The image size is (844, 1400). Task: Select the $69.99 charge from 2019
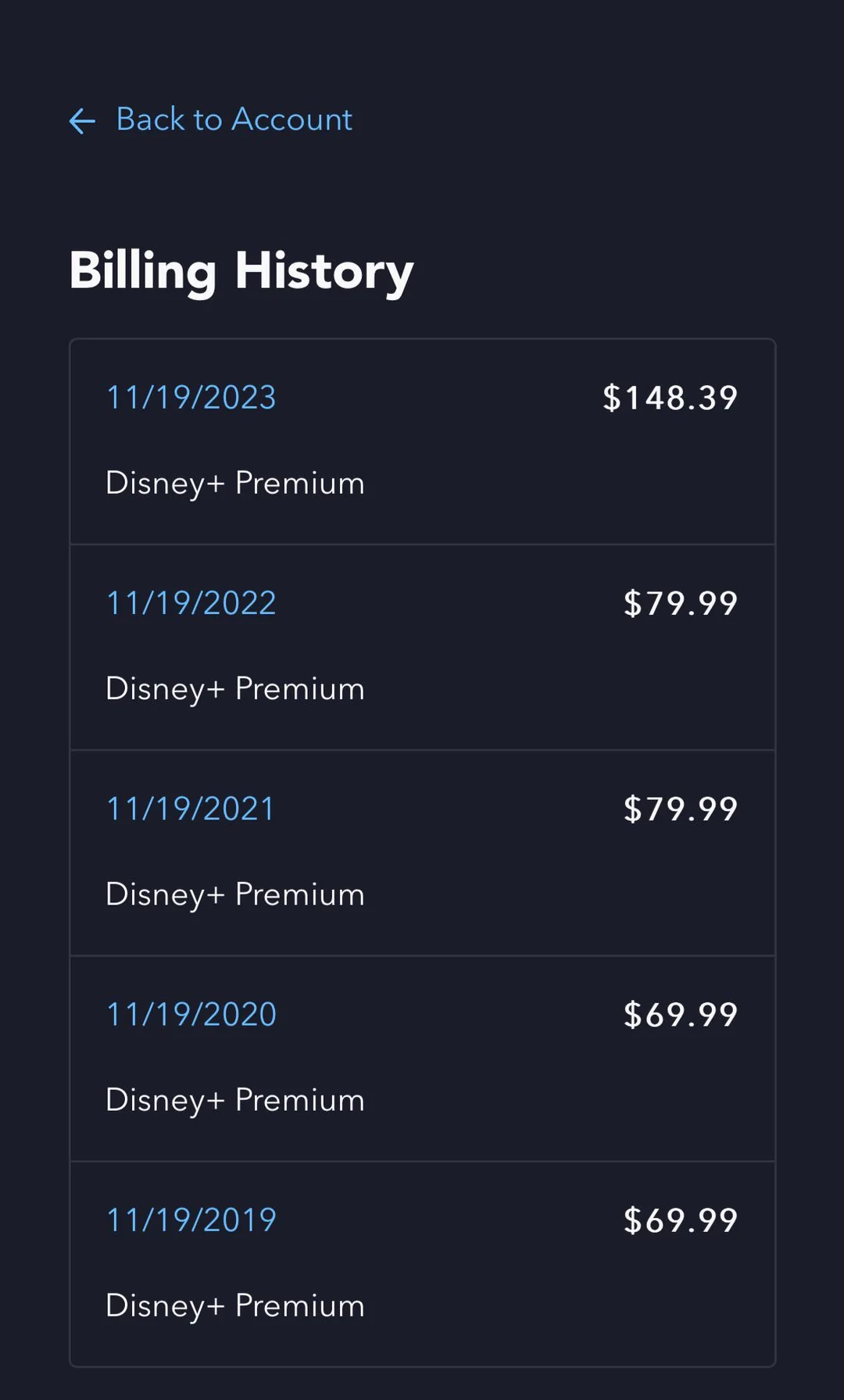(x=680, y=1220)
